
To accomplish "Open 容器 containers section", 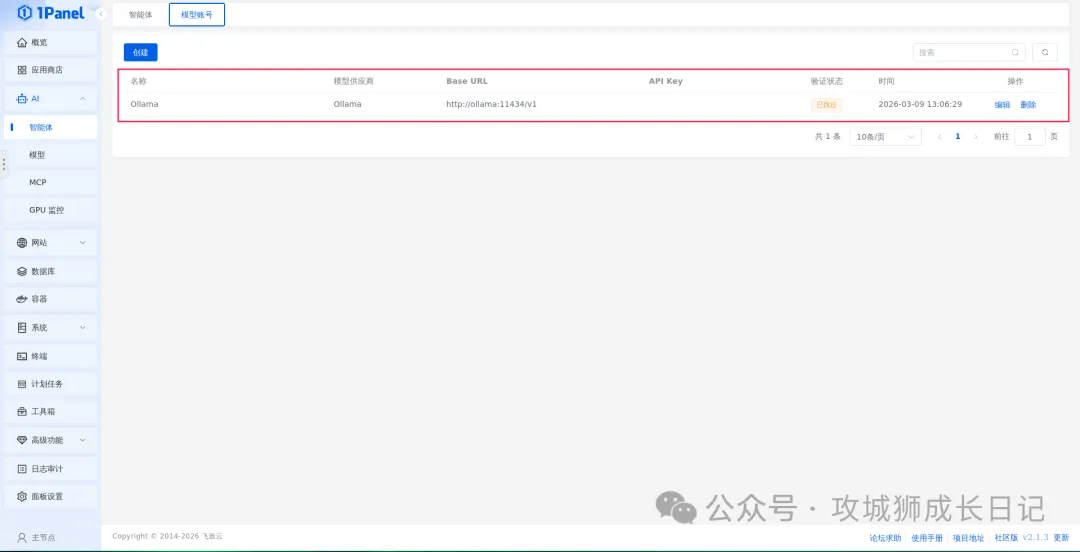I will point(39,299).
